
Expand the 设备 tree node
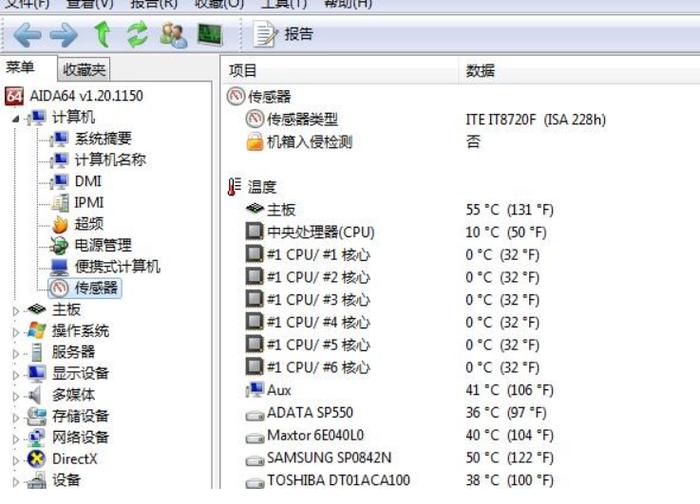(x=16, y=482)
